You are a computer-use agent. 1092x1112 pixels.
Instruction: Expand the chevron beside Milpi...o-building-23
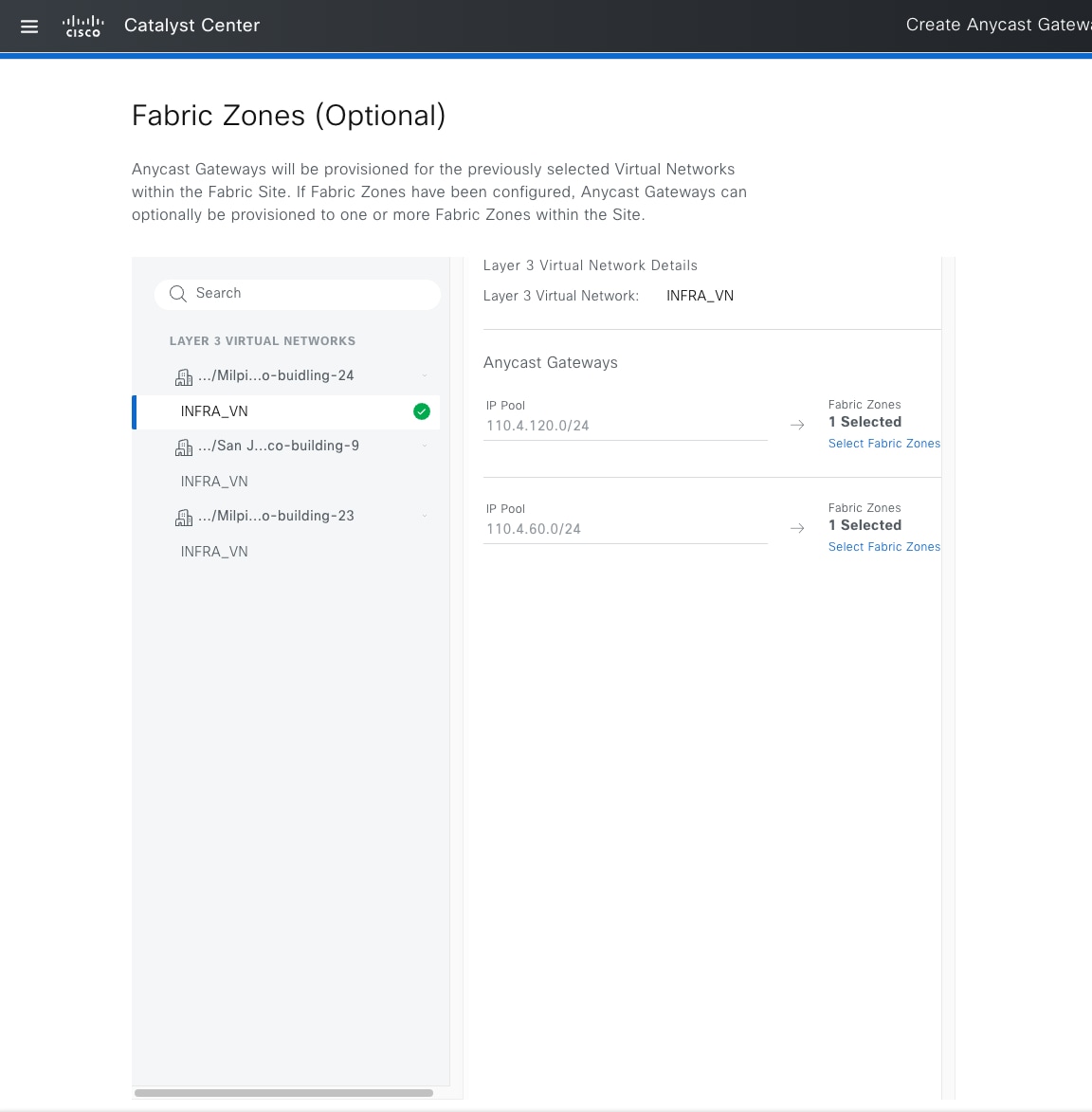coord(424,516)
